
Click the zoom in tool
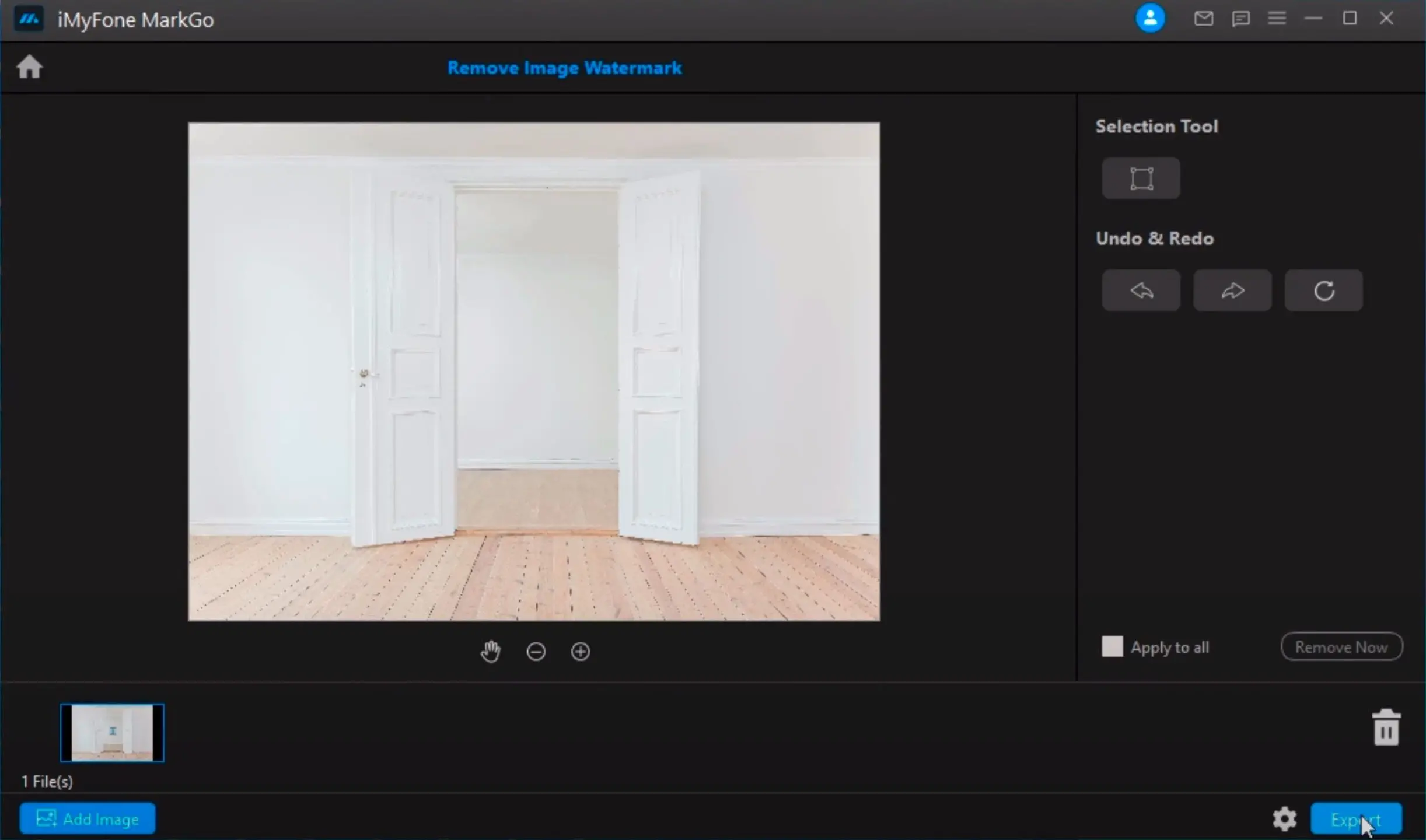pyautogui.click(x=579, y=652)
